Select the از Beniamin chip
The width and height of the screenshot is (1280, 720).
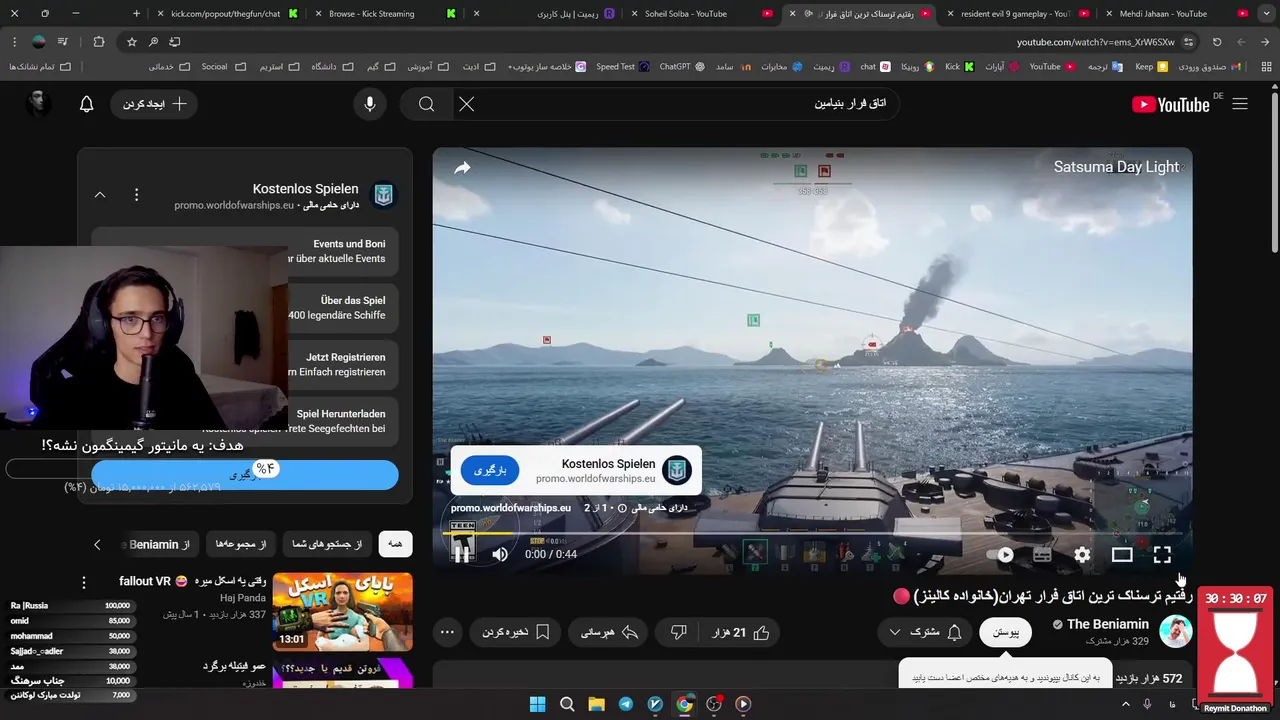(158, 544)
